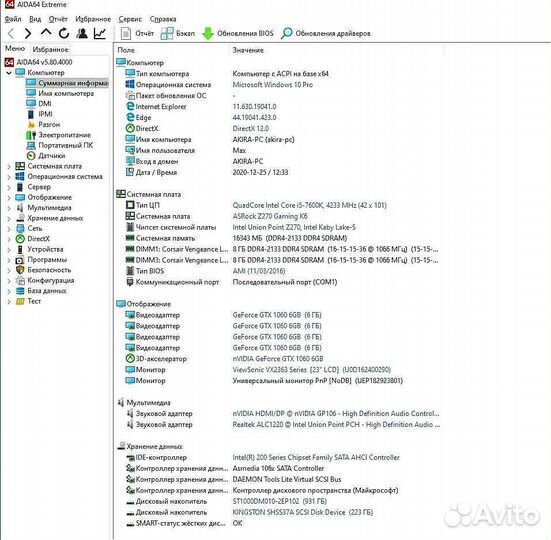Open Intel Union Point Z270 chipset link
The width and height of the screenshot is (551, 540).
[294, 227]
